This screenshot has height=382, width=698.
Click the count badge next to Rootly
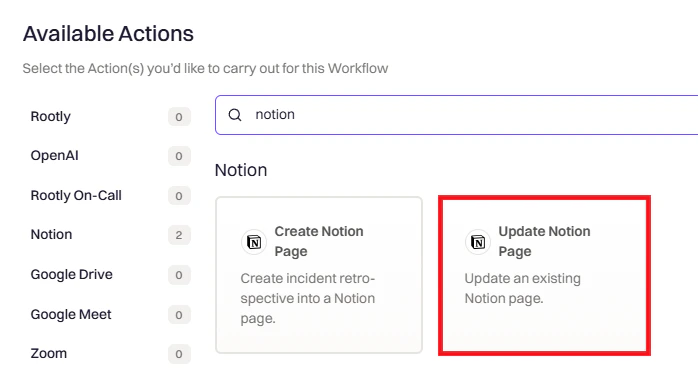point(179,117)
